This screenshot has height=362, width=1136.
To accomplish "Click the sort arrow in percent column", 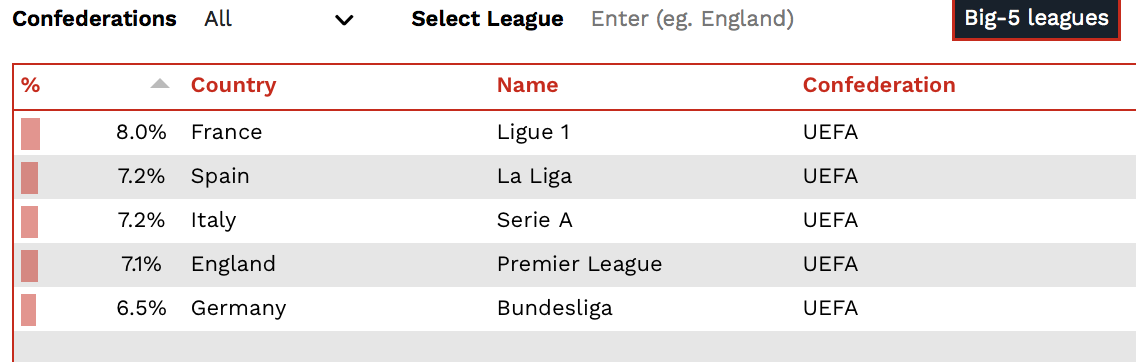I will [x=160, y=84].
